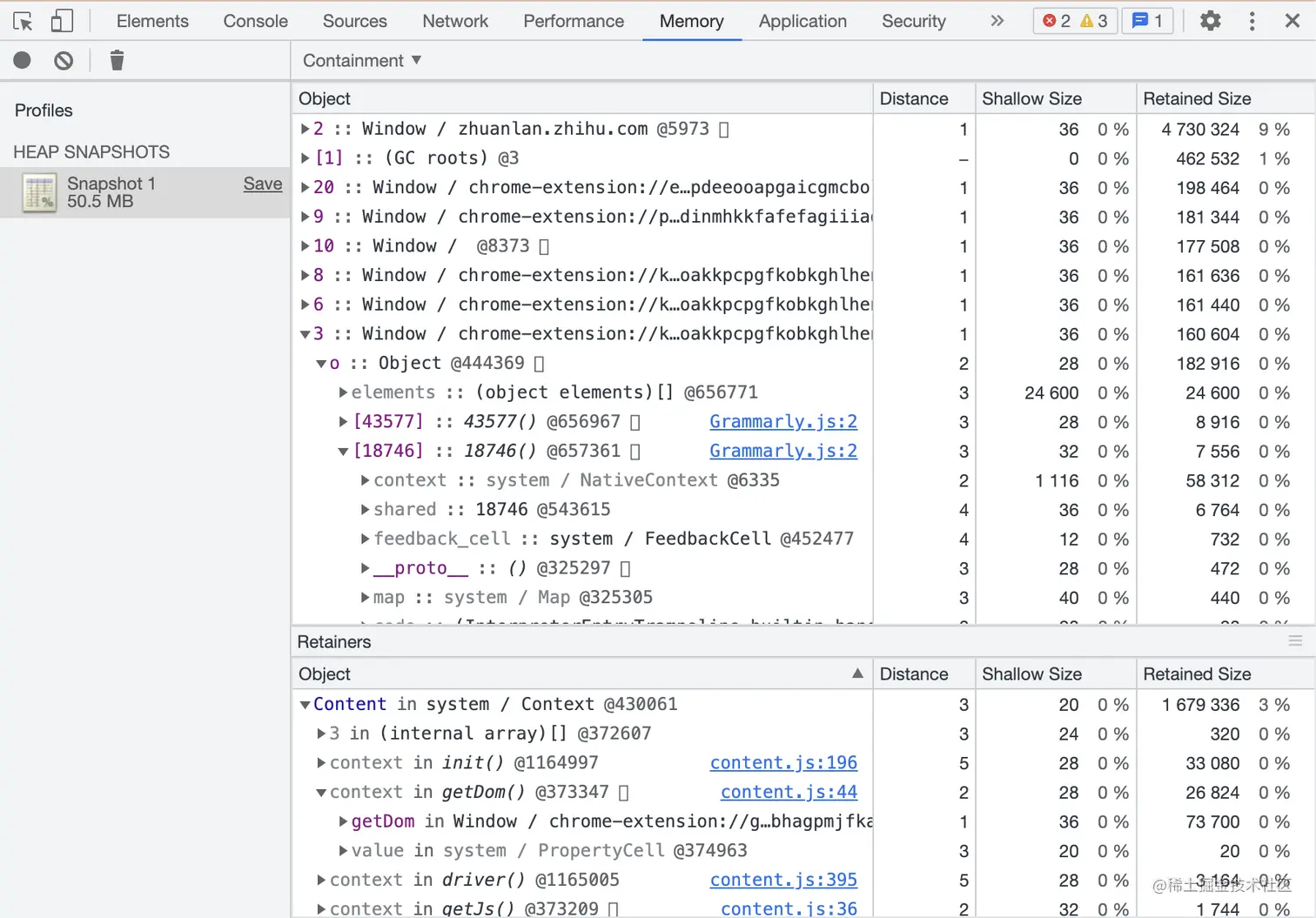Save Snapshot 1 via Save link
This screenshot has width=1316, height=918.
coord(263,184)
